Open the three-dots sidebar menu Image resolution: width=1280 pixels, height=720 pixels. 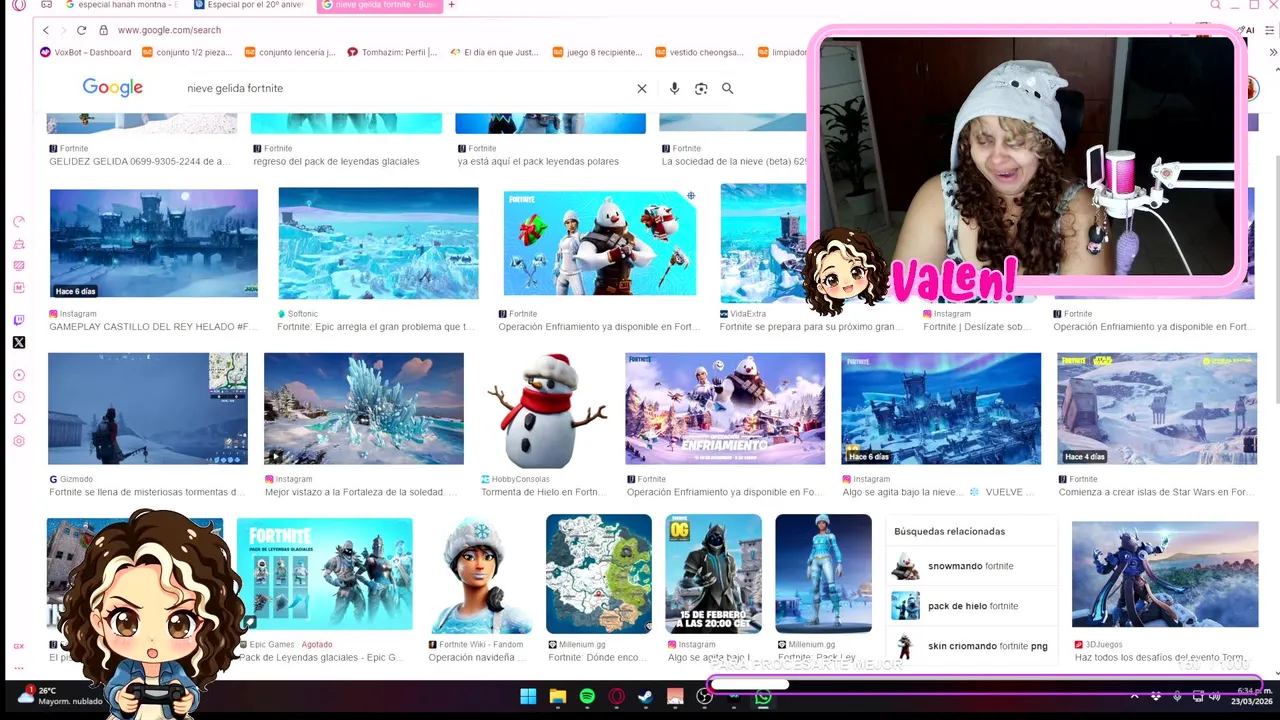coord(19,666)
